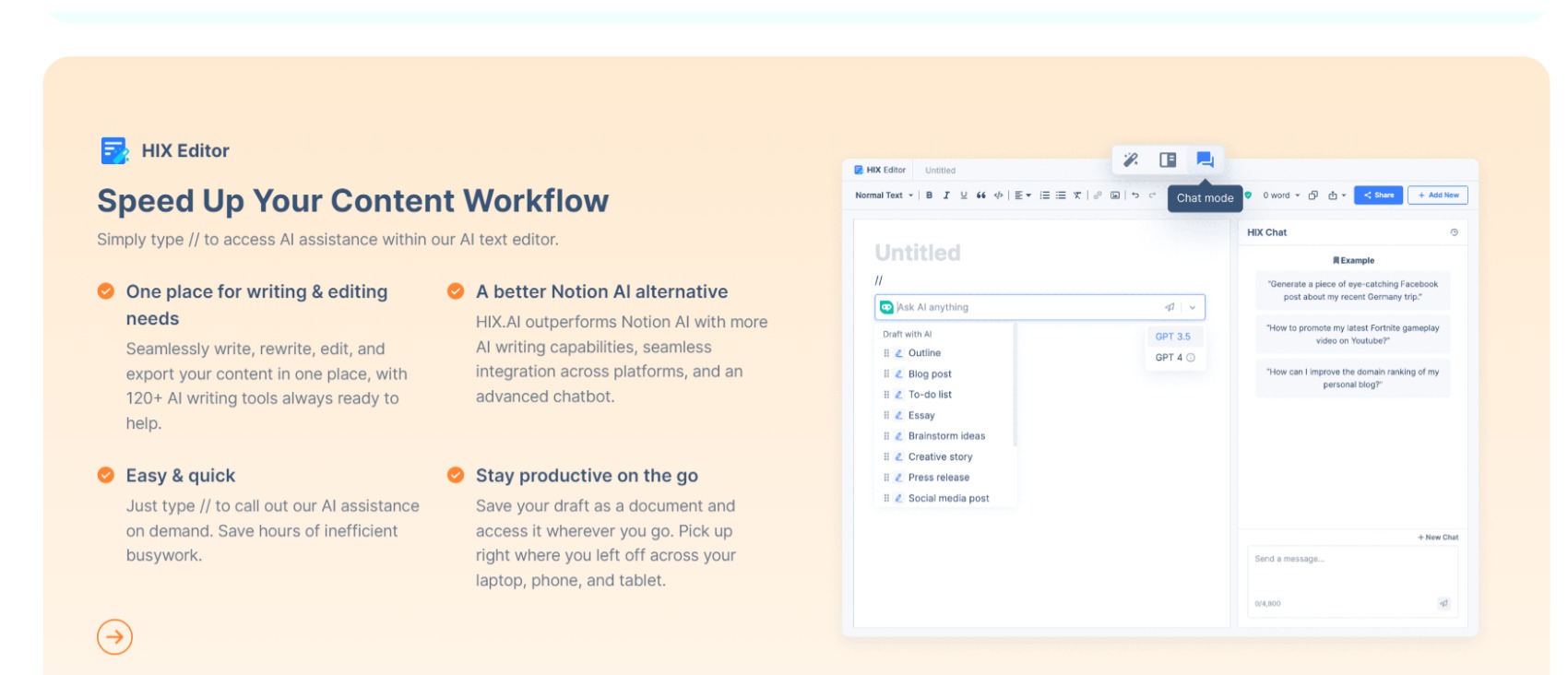Activate the Chat mode speech-bubble icon
Screen dimensions: 1568x675
tap(1205, 160)
